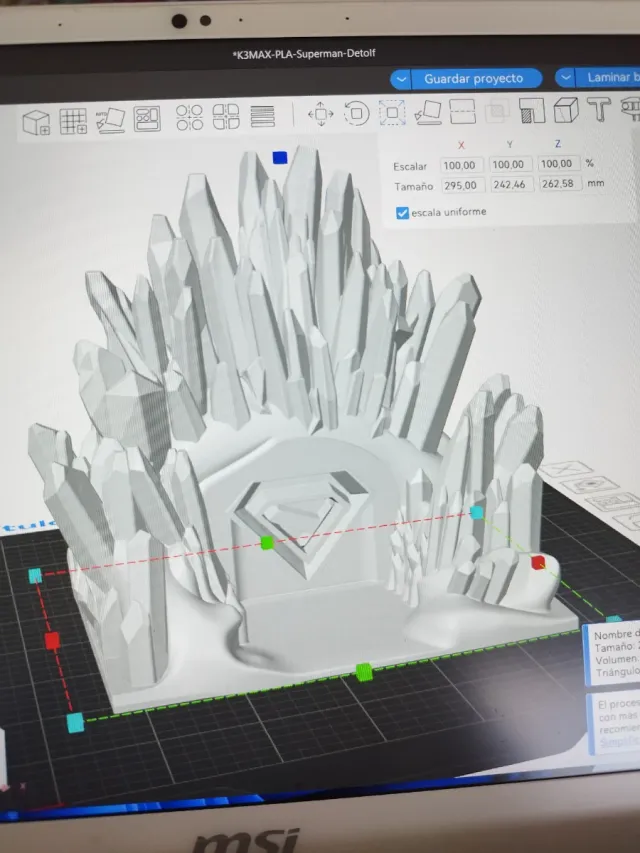Click the Laminar button
This screenshot has width=640, height=853.
coord(612,77)
